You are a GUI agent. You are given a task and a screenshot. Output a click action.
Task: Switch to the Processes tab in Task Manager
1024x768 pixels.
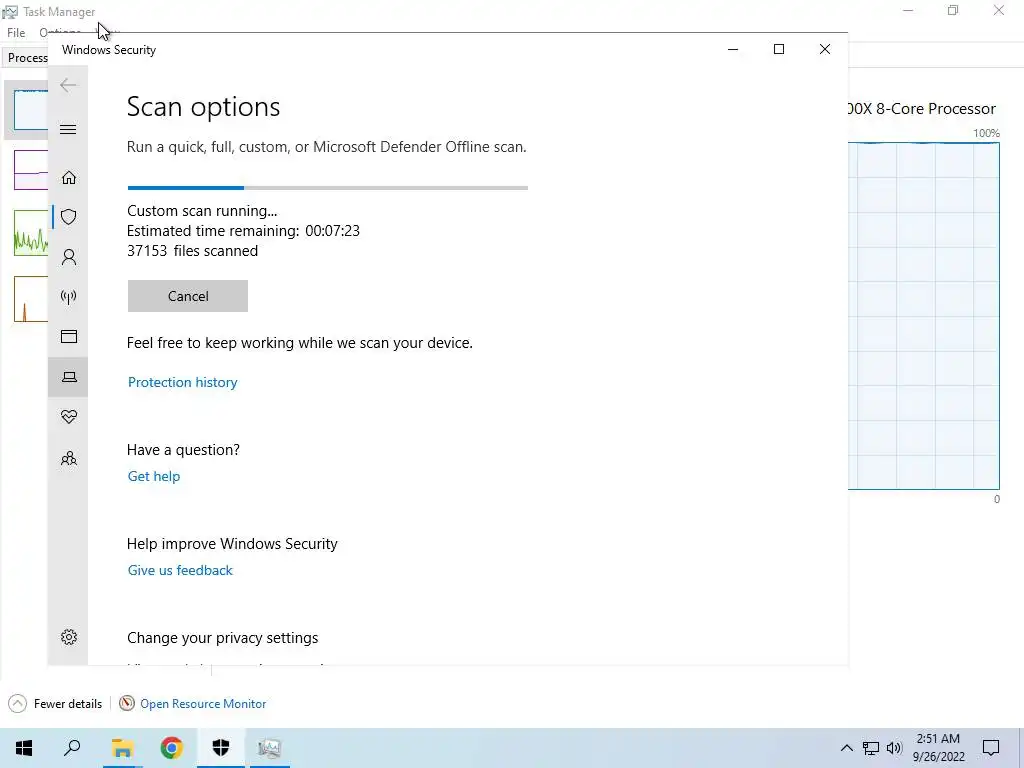[x=27, y=57]
